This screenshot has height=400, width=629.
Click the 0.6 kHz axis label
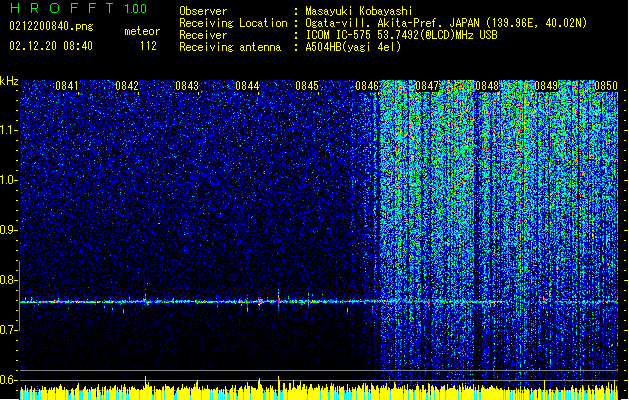click(x=9, y=380)
